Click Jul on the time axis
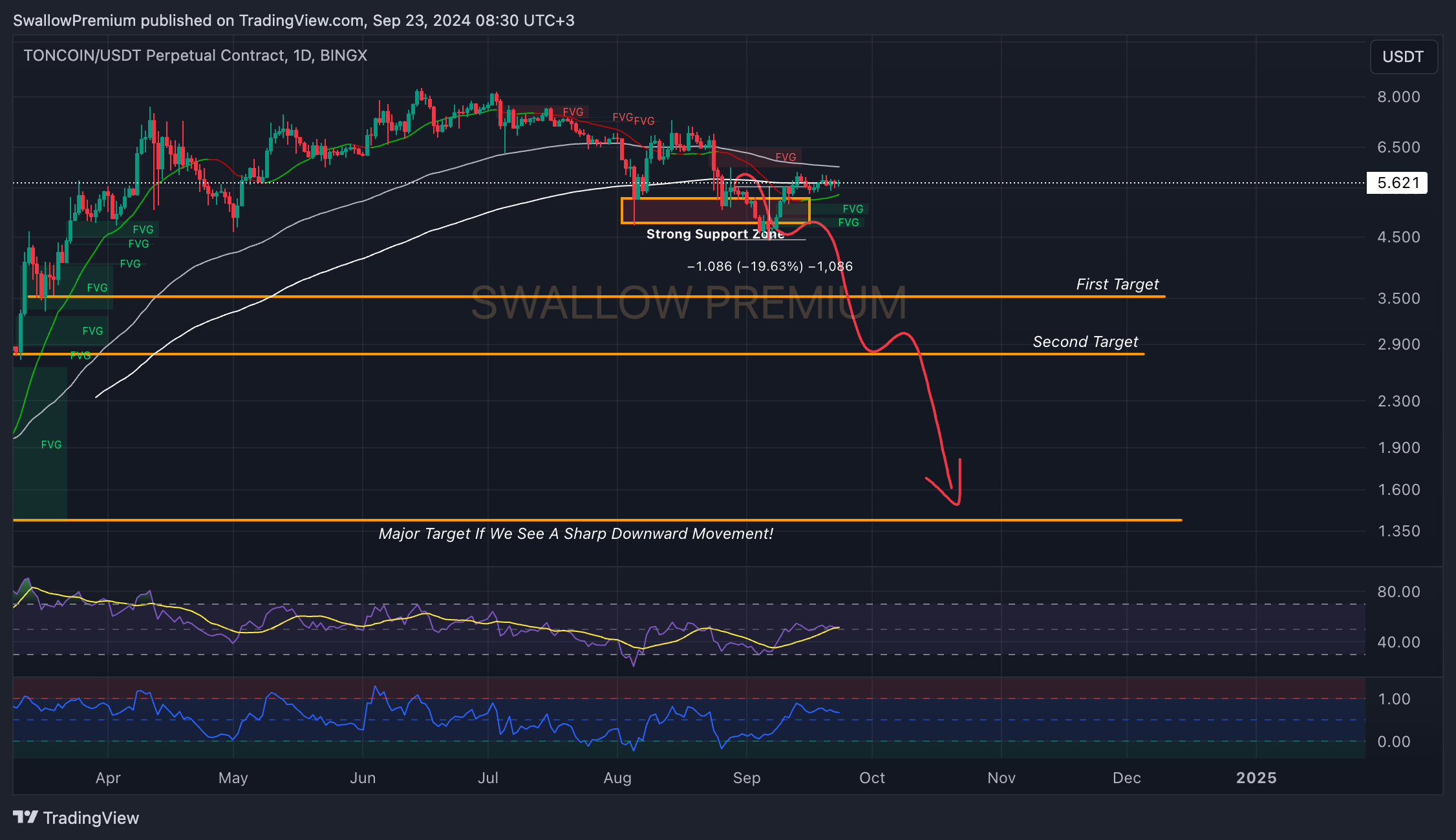Image resolution: width=1456 pixels, height=840 pixels. (x=488, y=778)
